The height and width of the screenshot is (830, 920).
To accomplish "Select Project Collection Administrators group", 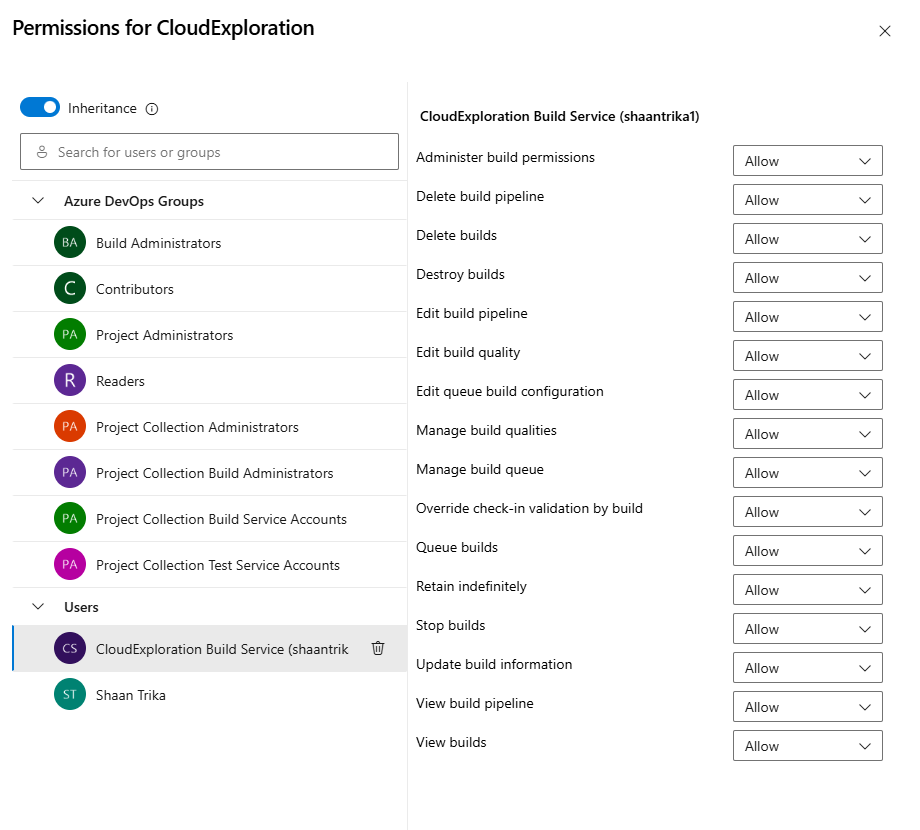I will click(210, 427).
